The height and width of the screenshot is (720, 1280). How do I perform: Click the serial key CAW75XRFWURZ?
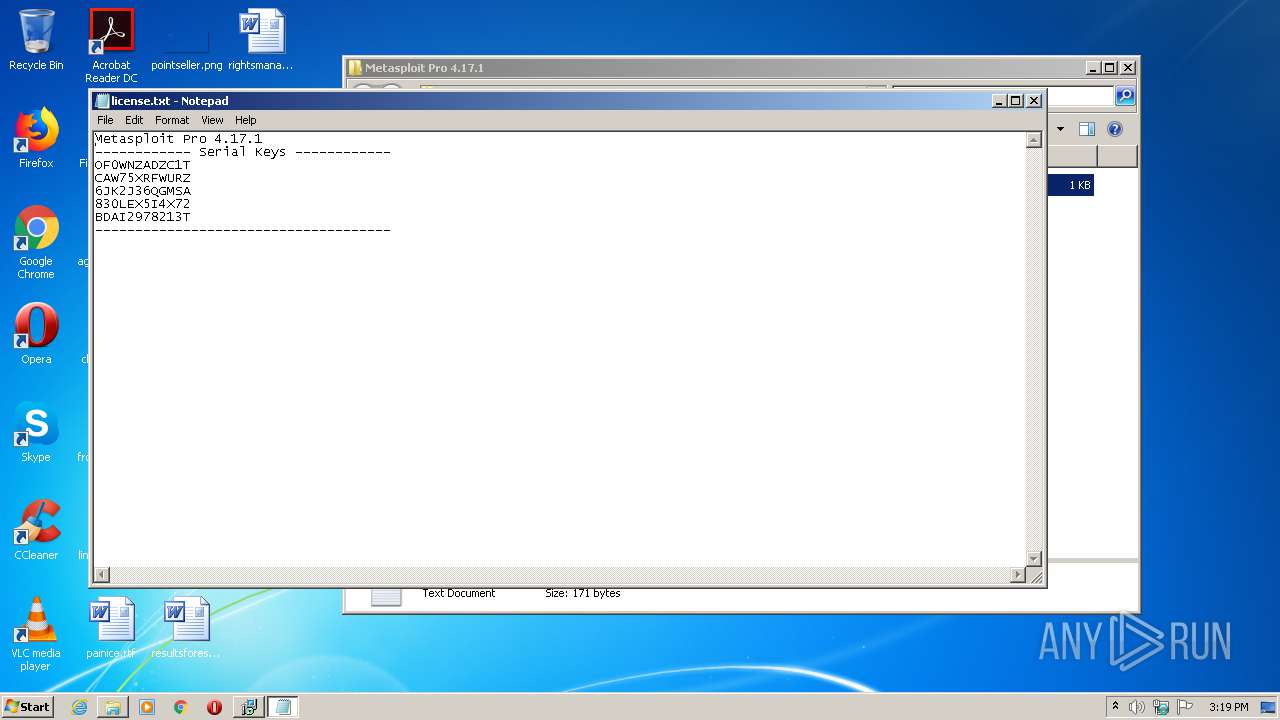[x=142, y=178]
